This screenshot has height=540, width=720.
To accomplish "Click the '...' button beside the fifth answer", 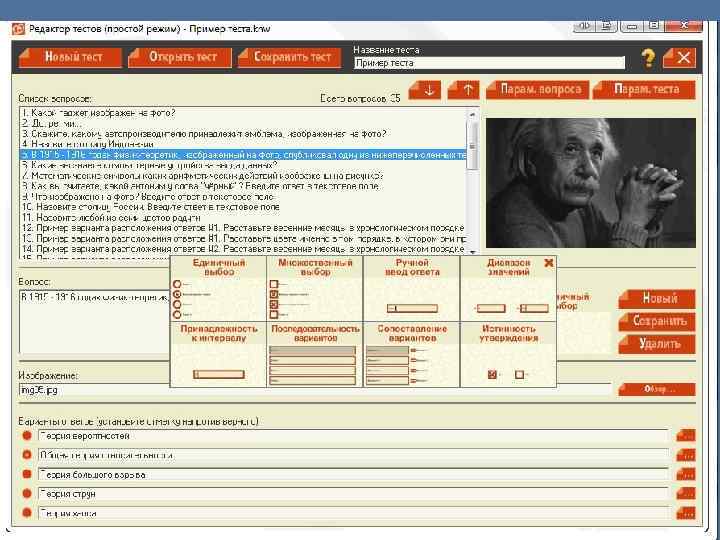I will [686, 513].
